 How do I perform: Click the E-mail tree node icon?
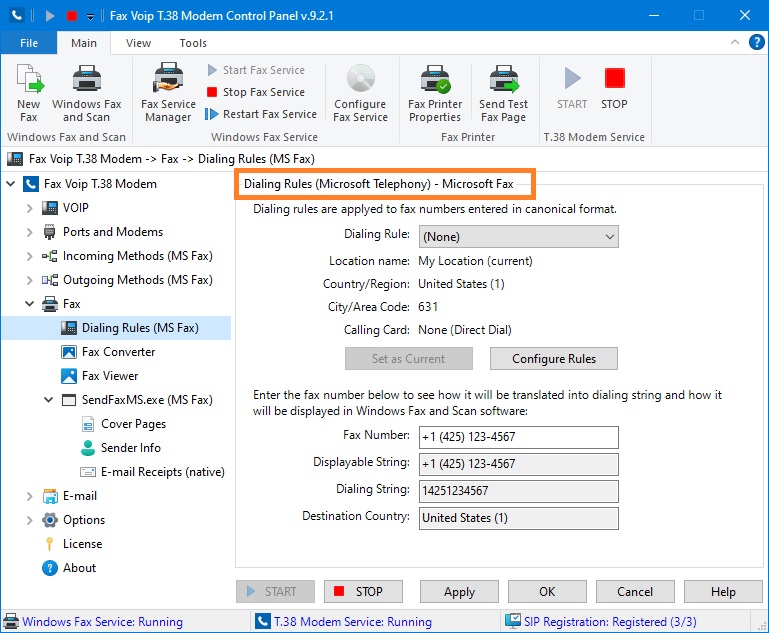click(x=50, y=496)
